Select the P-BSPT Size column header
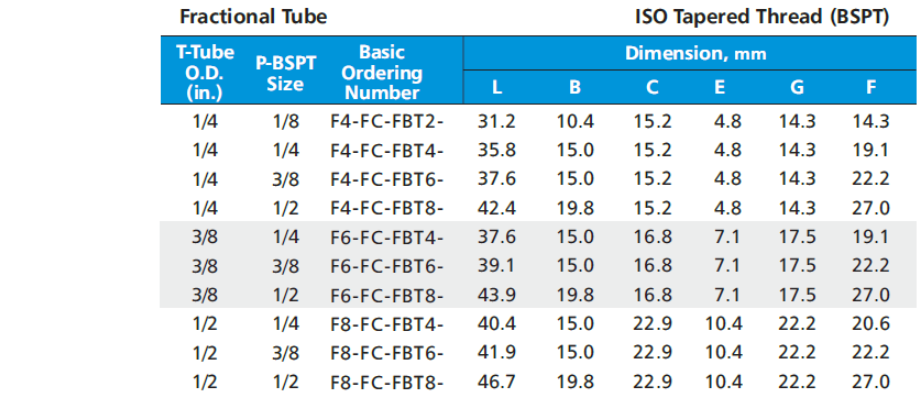Viewport: 918px width, 401px height. pyautogui.click(x=286, y=72)
